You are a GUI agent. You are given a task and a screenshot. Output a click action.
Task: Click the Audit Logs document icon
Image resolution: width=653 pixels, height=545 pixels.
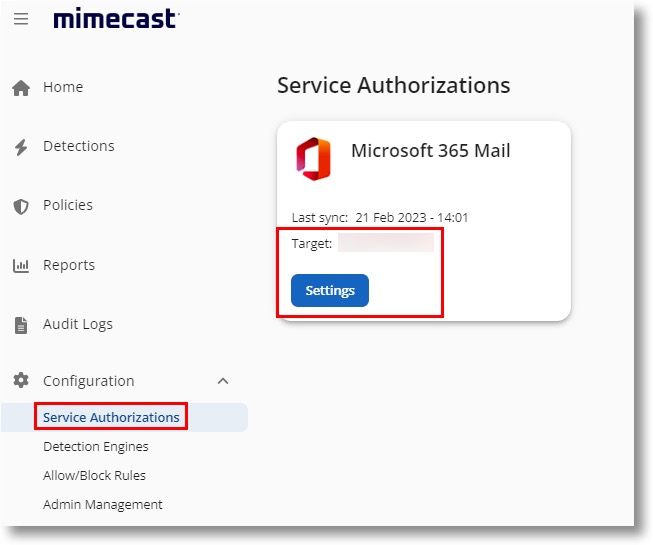point(21,325)
